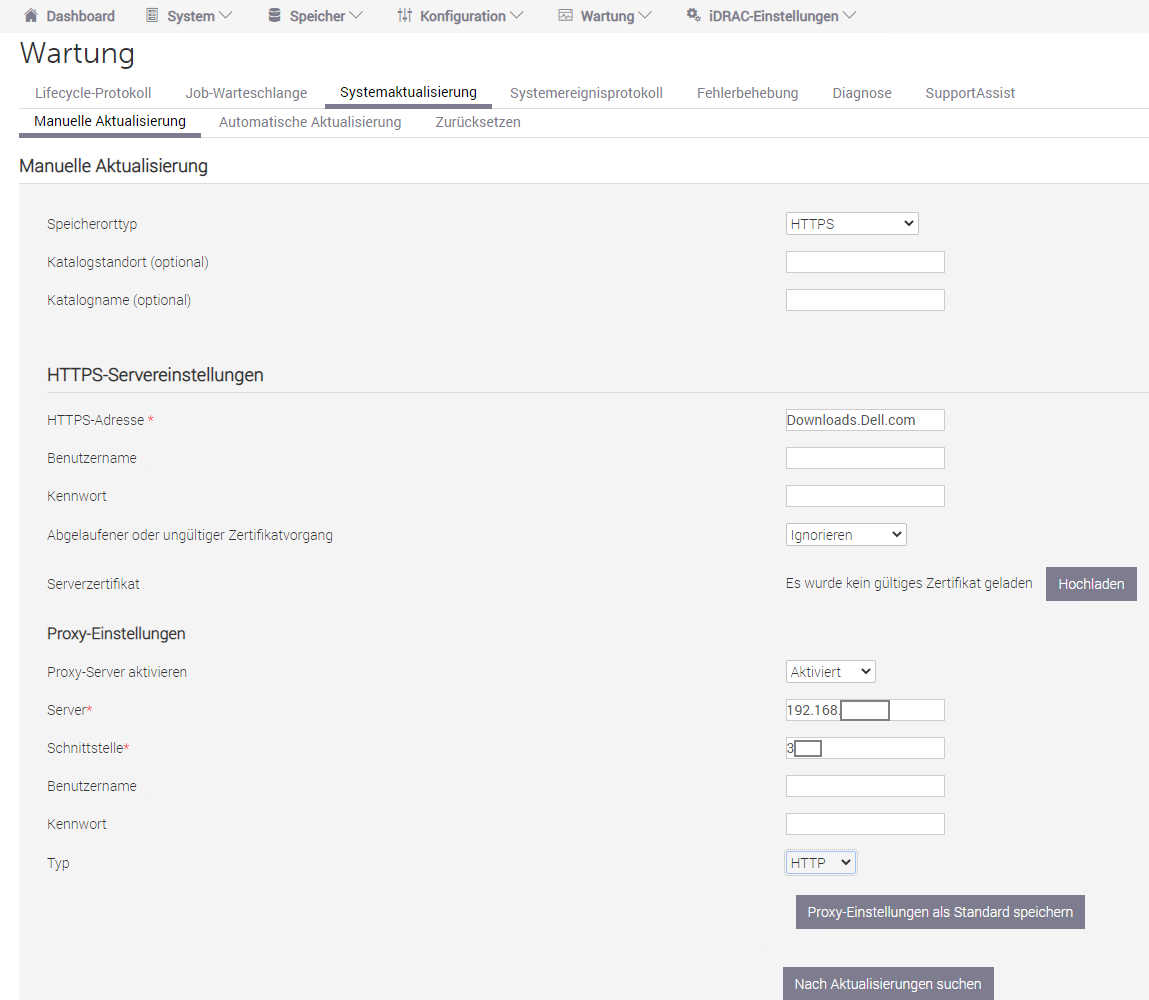Image resolution: width=1149 pixels, height=1000 pixels.
Task: Click the Schnittstelle port field
Action: click(x=865, y=748)
